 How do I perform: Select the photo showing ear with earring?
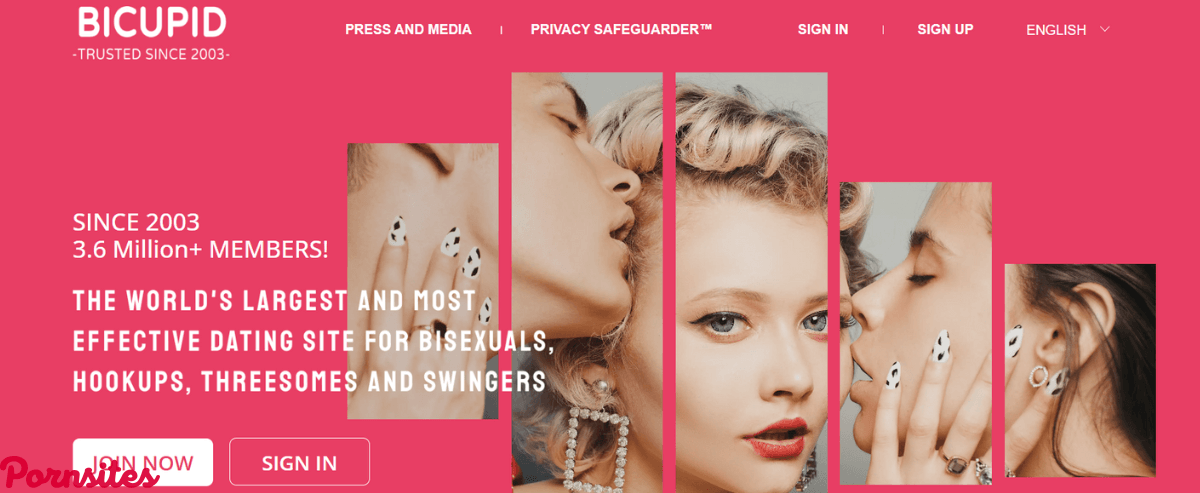tap(1080, 370)
